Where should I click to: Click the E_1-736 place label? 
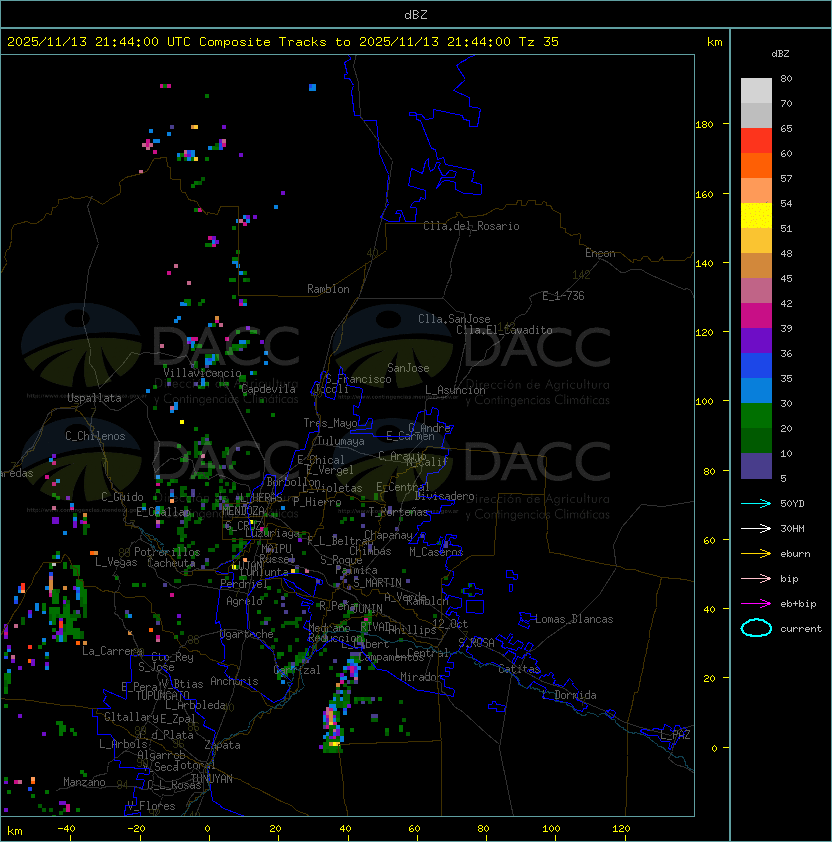coord(563,296)
